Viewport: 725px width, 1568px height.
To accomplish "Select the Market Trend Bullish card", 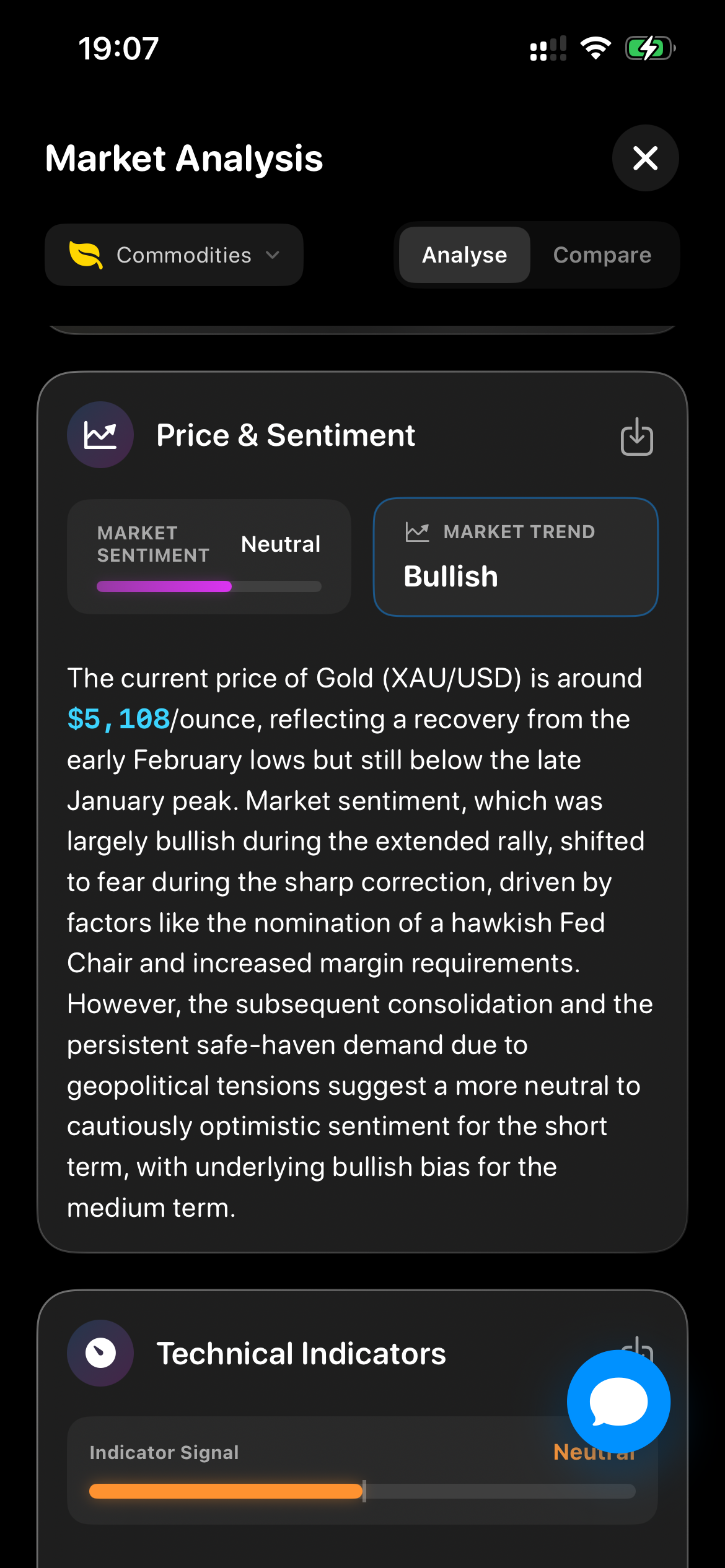I will [515, 557].
